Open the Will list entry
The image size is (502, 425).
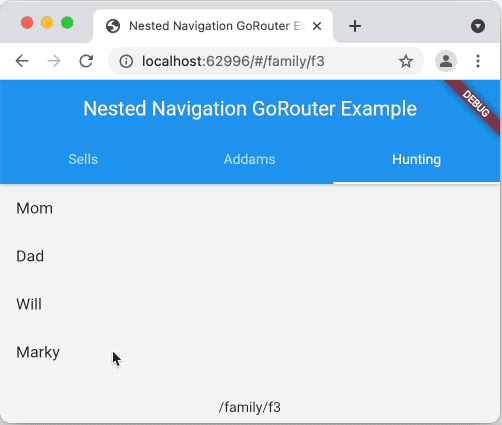[x=250, y=304]
